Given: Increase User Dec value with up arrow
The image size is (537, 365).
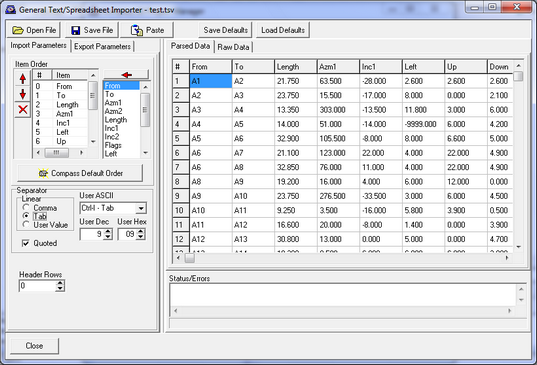Looking at the screenshot, I should point(108,231).
